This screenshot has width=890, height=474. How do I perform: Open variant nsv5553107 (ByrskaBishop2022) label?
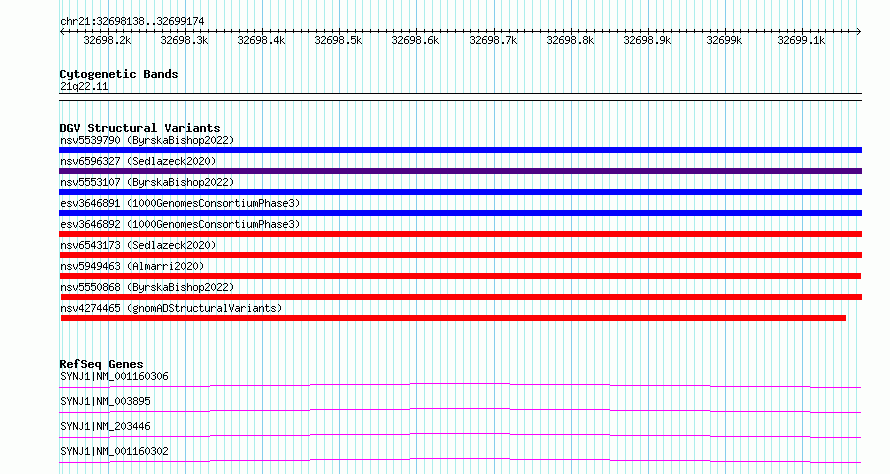pyautogui.click(x=147, y=182)
